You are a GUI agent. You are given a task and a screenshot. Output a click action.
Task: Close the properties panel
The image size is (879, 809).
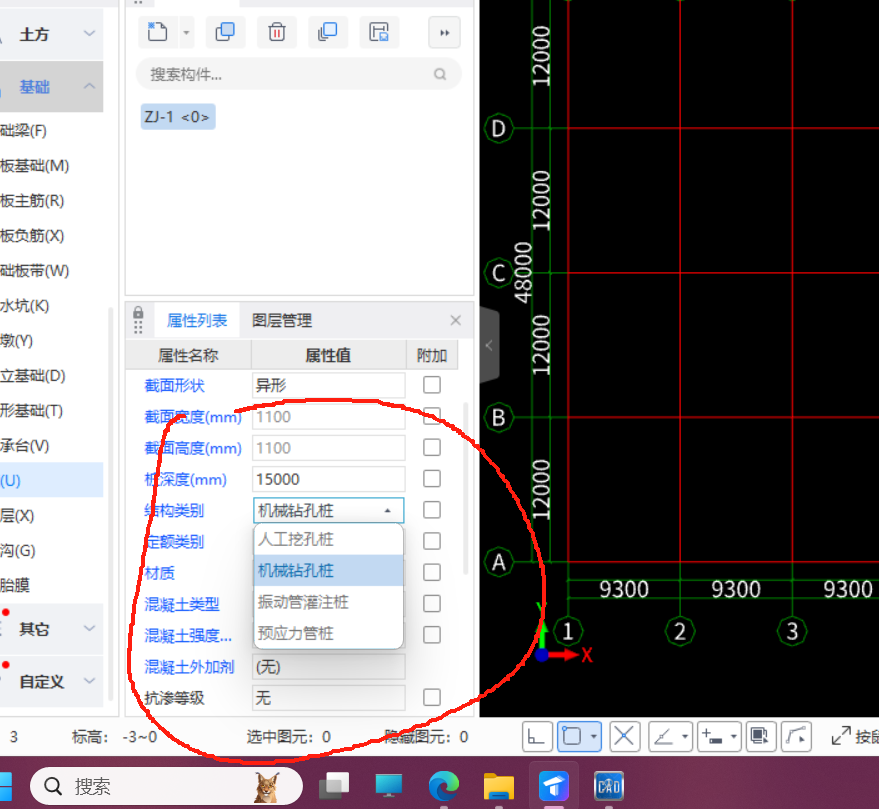[456, 320]
